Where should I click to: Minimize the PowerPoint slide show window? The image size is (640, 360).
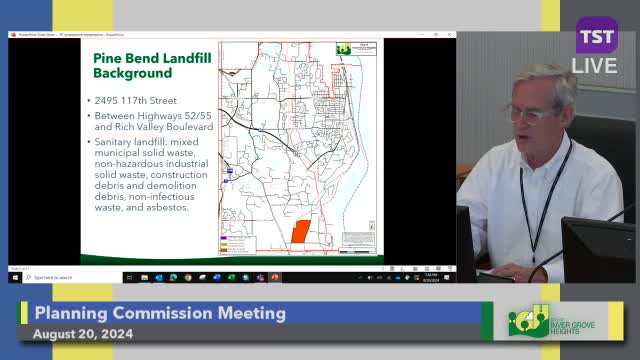422,35
